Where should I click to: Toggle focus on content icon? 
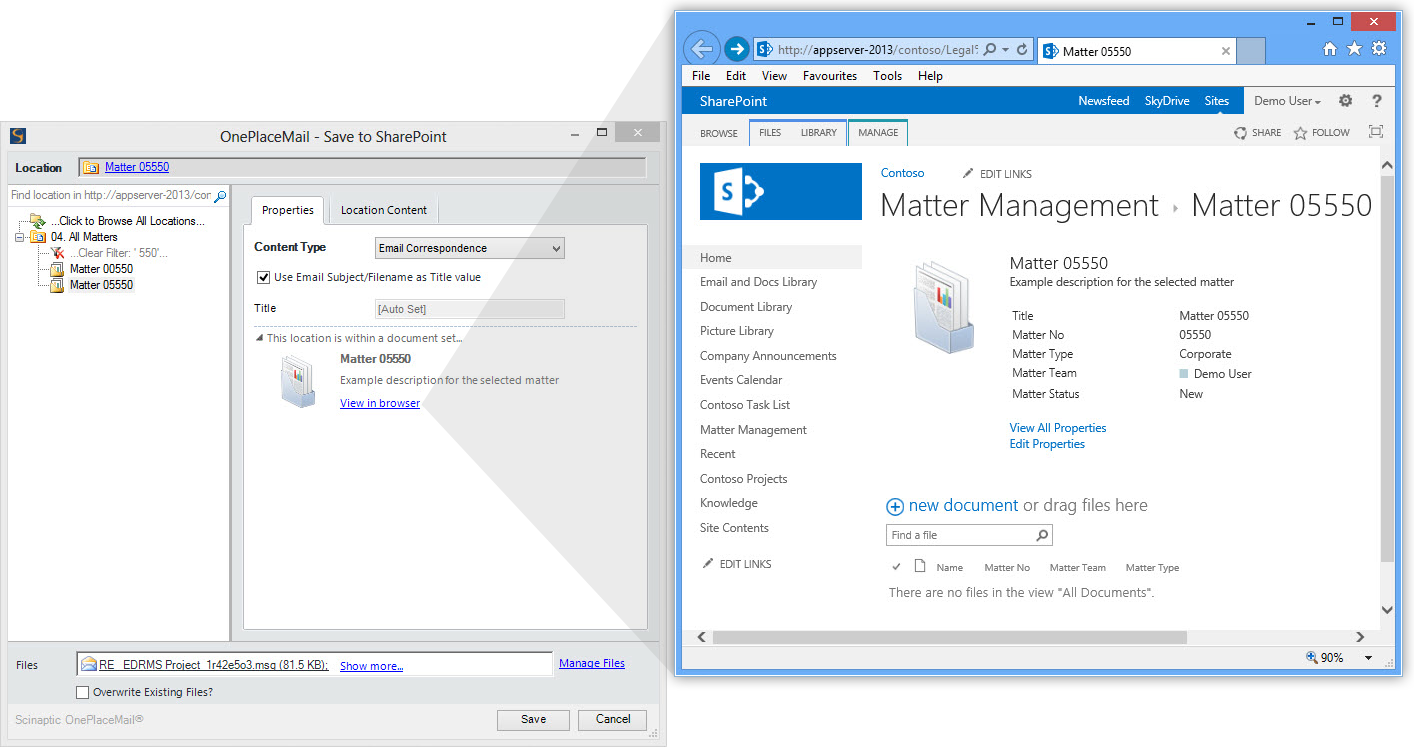click(x=1376, y=132)
